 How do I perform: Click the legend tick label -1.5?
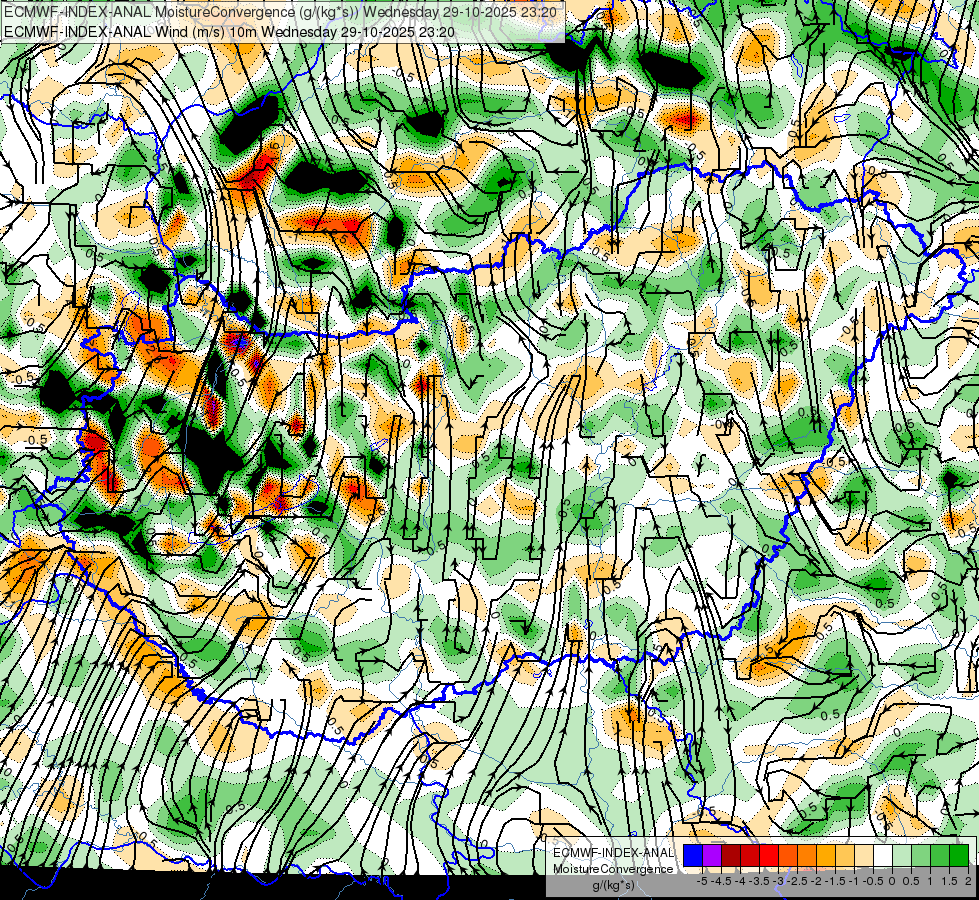835,881
